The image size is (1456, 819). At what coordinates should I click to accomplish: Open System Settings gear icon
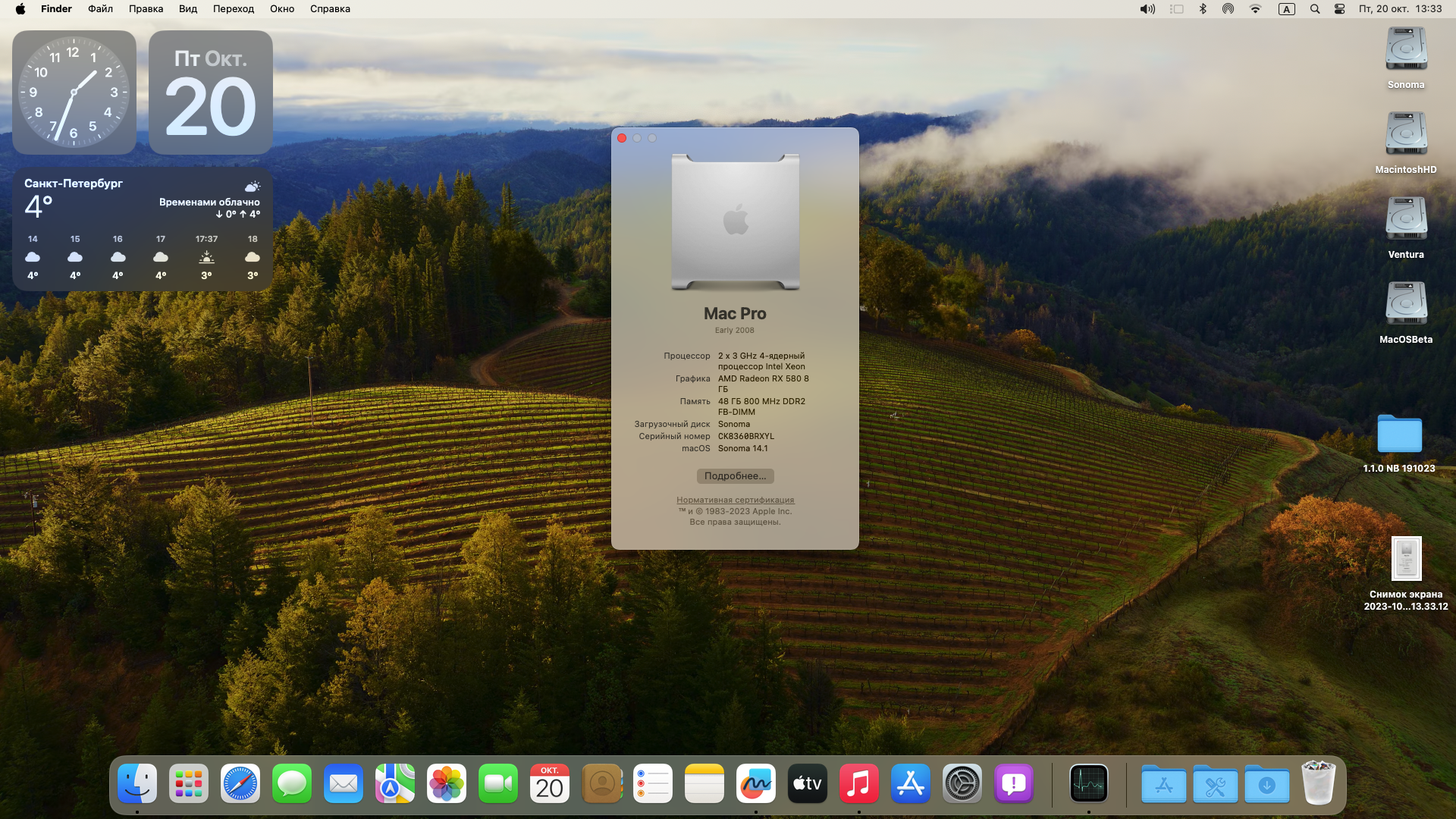coord(962,784)
